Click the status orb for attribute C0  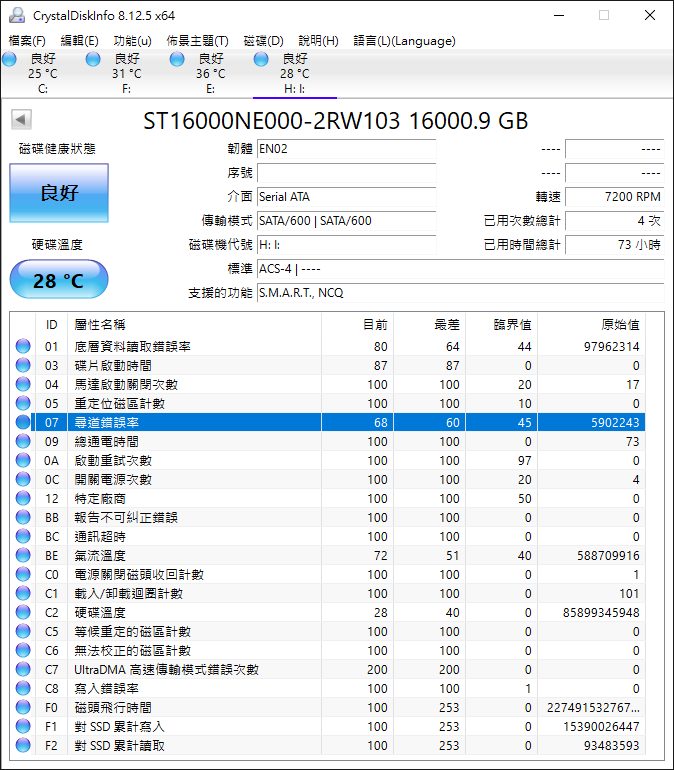[23, 574]
